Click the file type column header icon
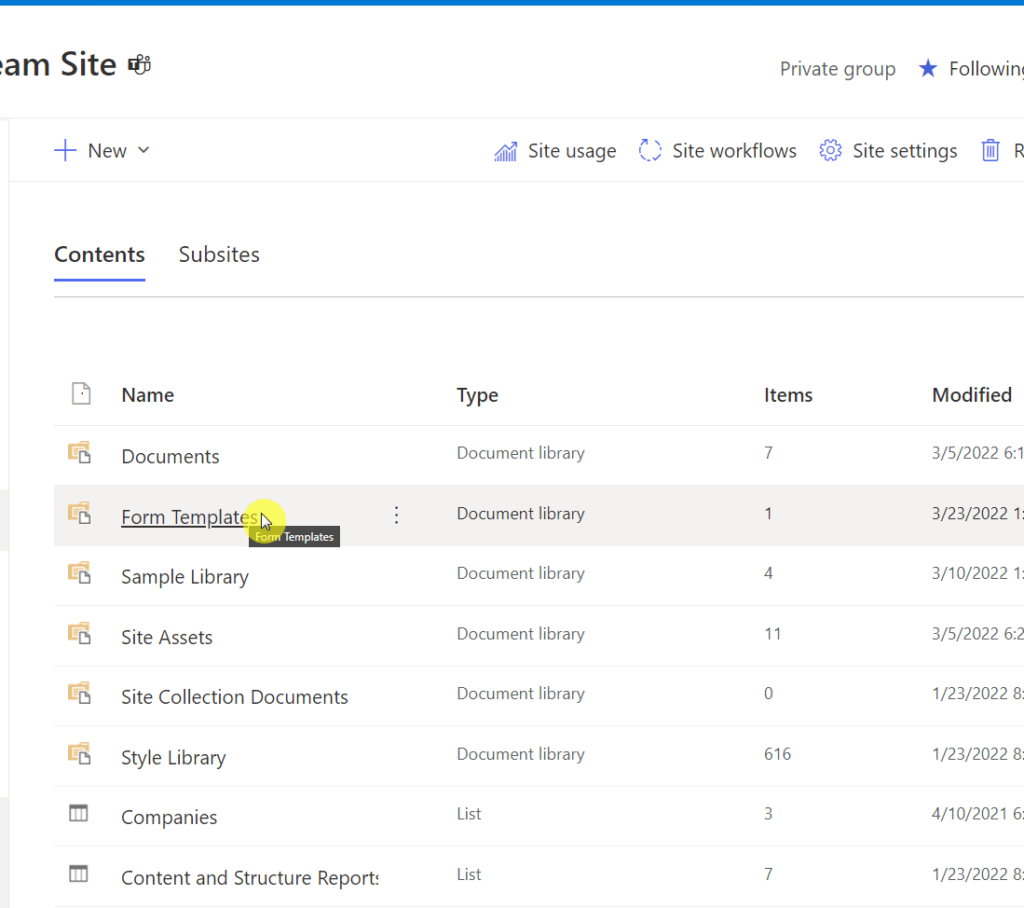The width and height of the screenshot is (1024, 908). pyautogui.click(x=81, y=394)
